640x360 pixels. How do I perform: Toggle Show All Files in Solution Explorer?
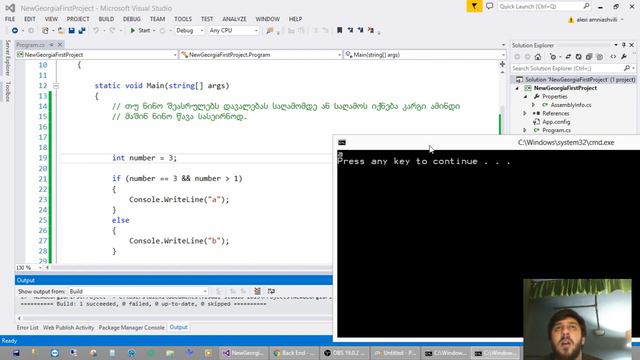point(600,57)
